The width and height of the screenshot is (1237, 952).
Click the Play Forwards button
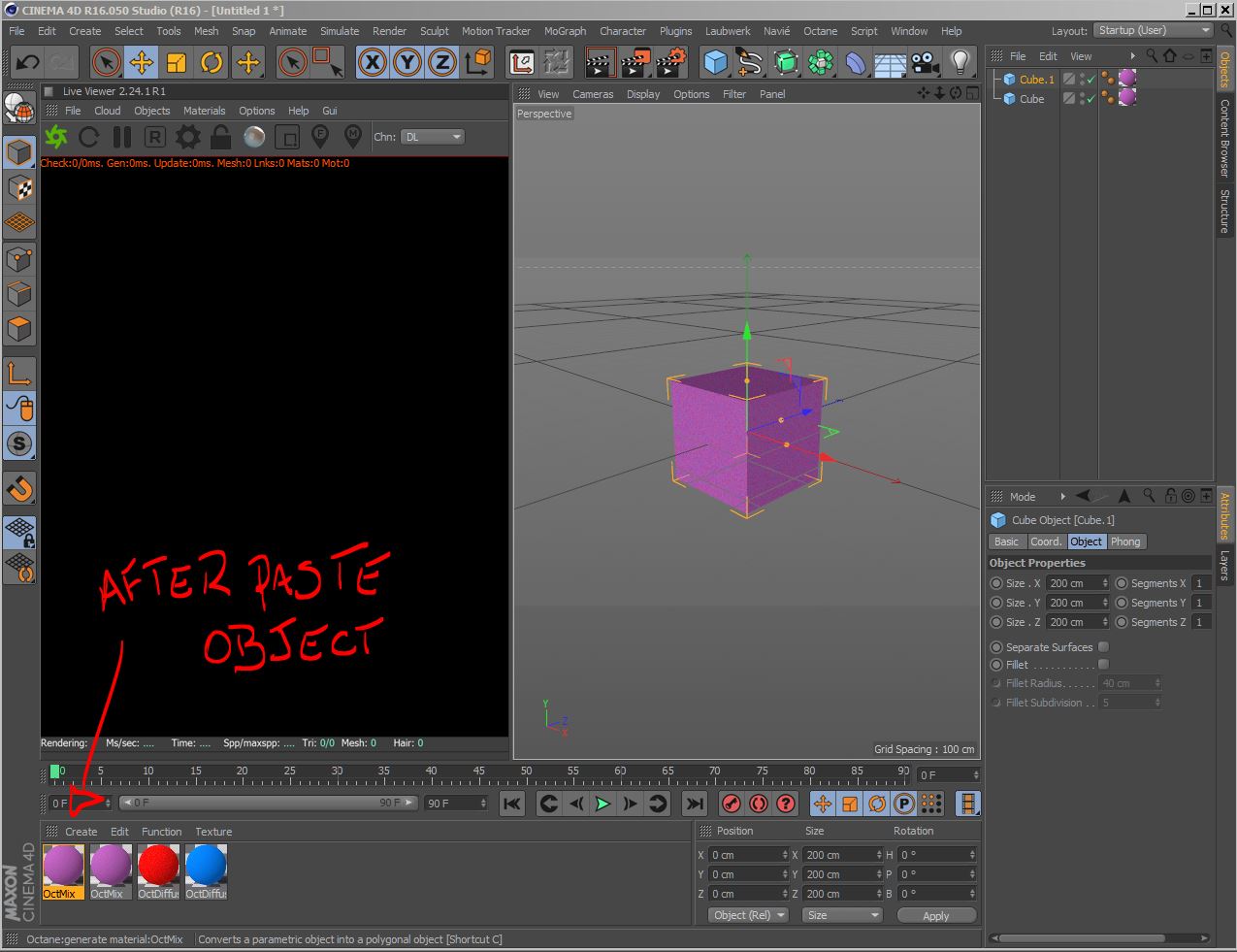pos(602,804)
